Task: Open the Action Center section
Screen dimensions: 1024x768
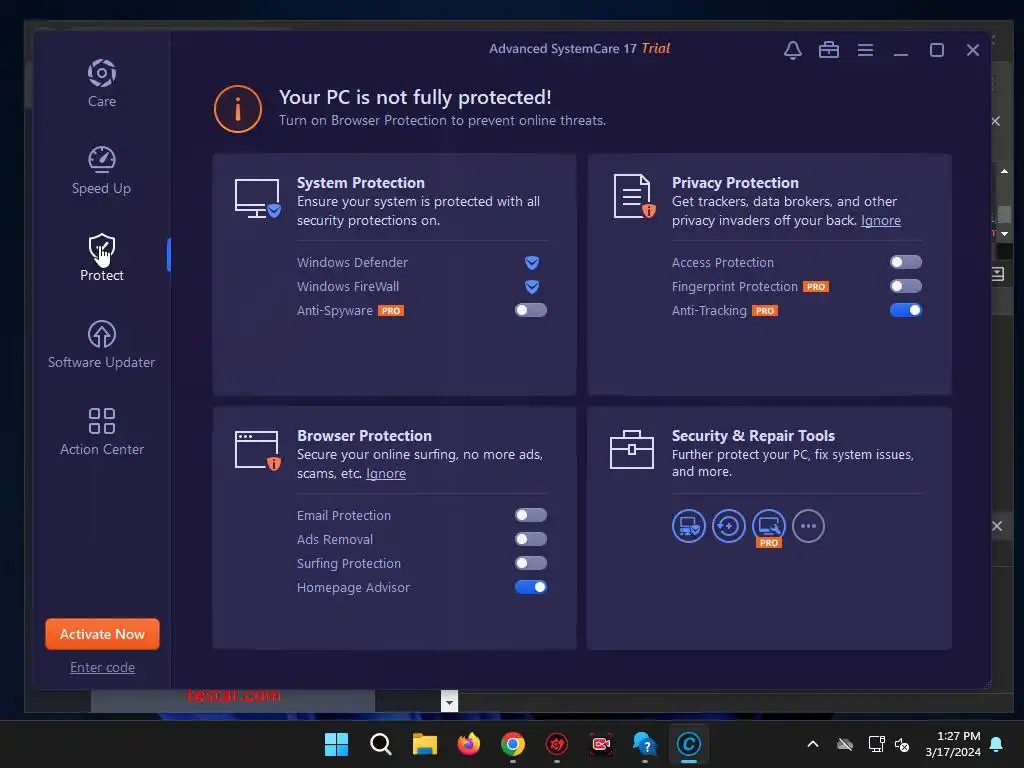Action: pos(102,431)
